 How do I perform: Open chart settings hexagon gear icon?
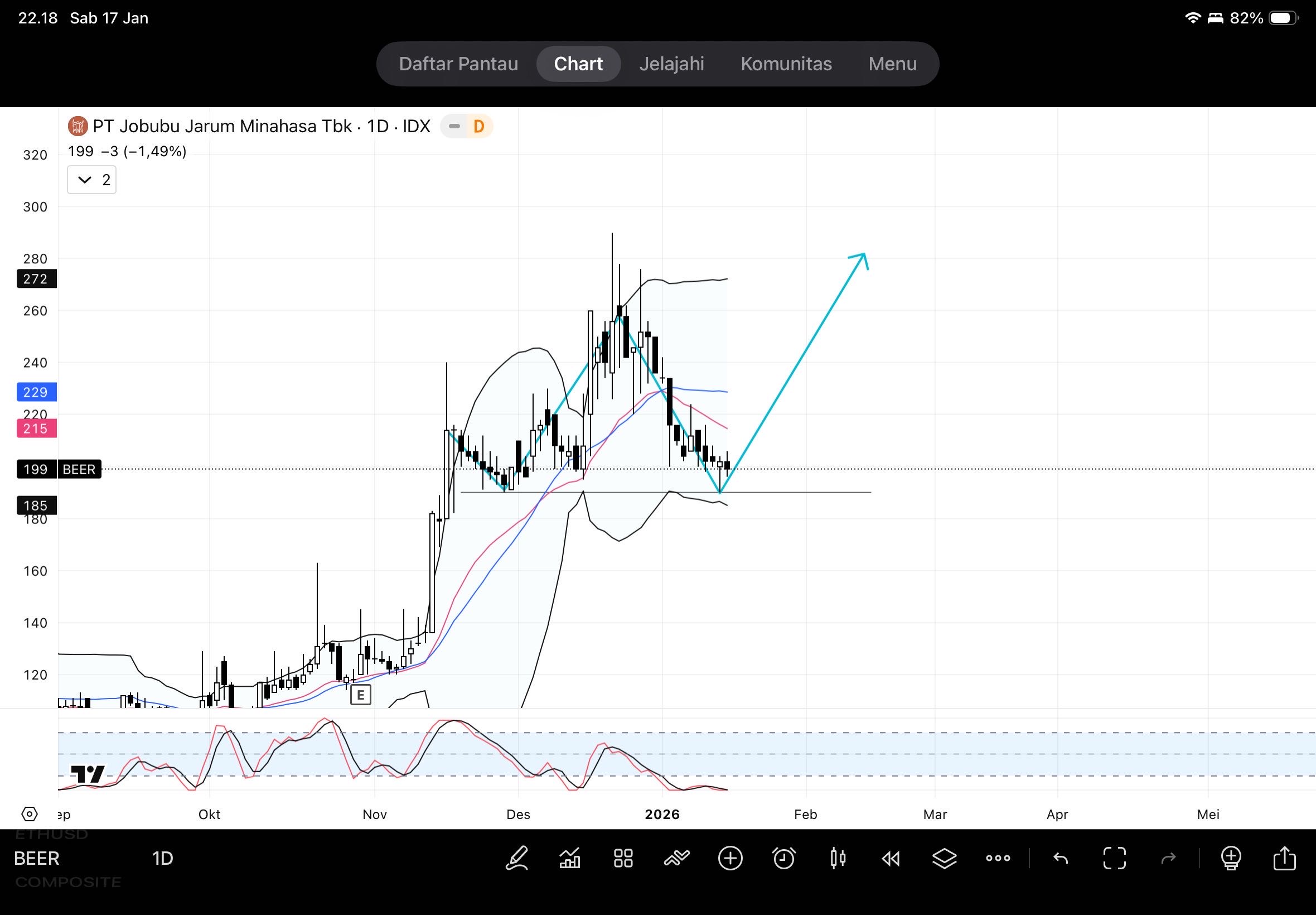tap(29, 813)
